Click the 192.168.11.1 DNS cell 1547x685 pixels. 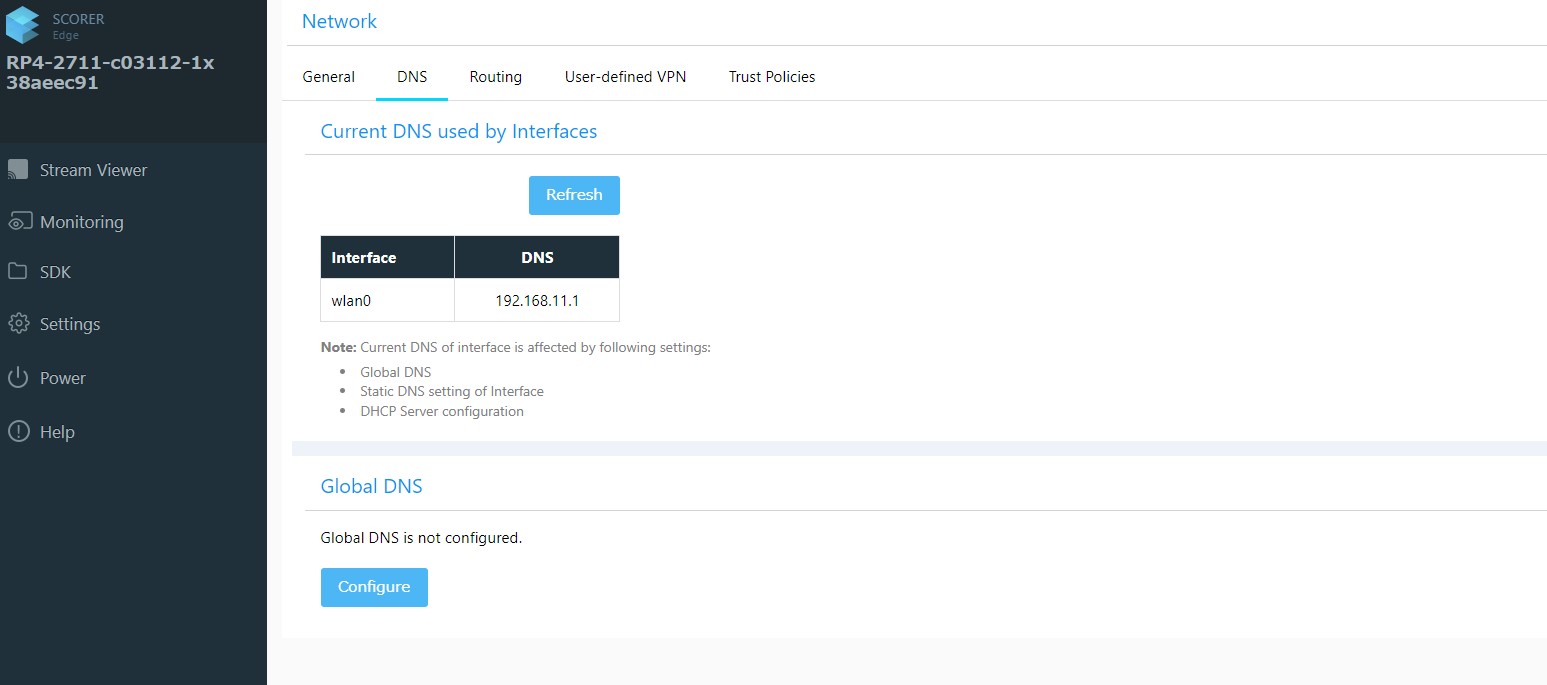[537, 300]
